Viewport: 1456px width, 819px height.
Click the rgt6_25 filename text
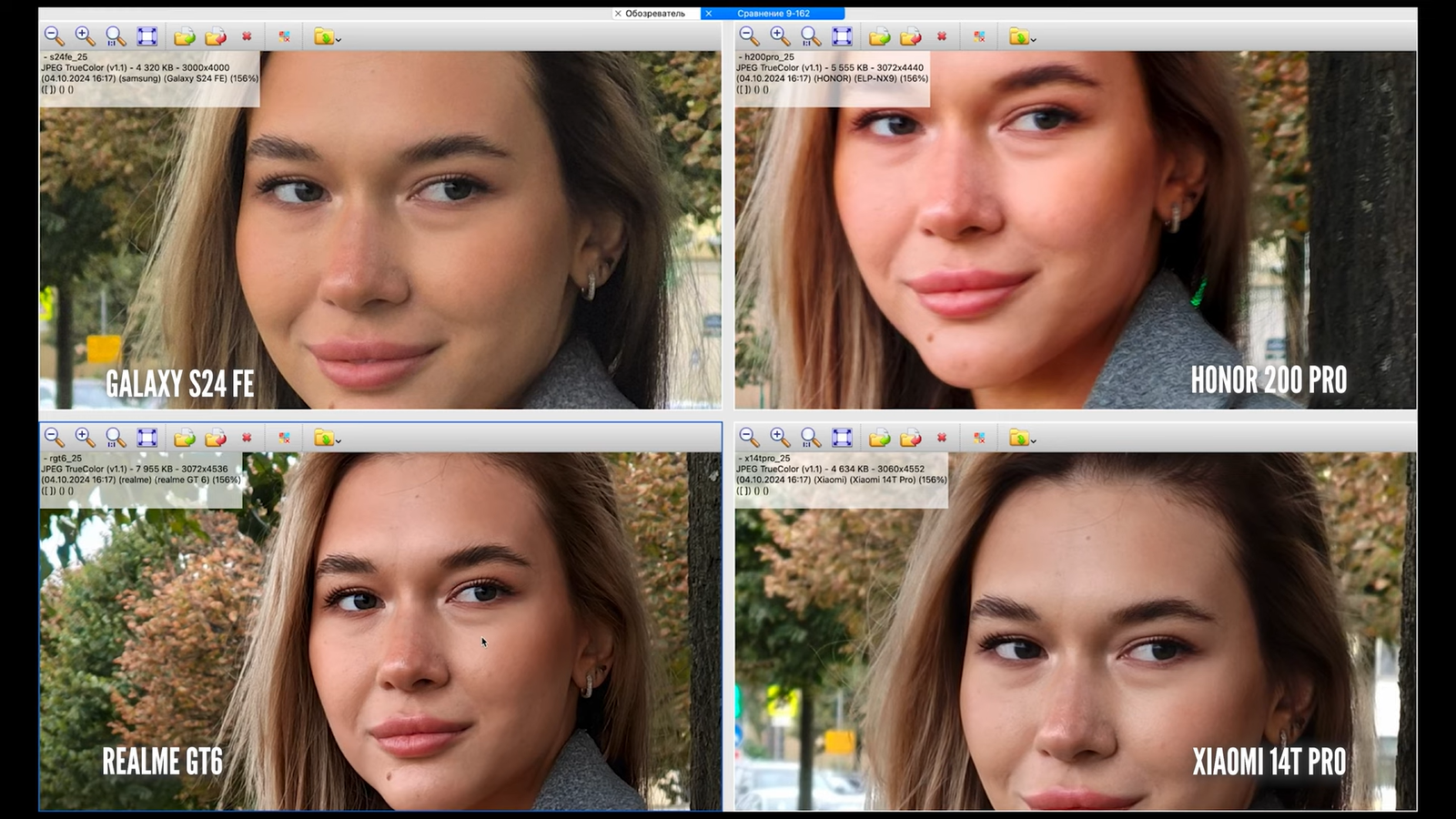pos(66,459)
